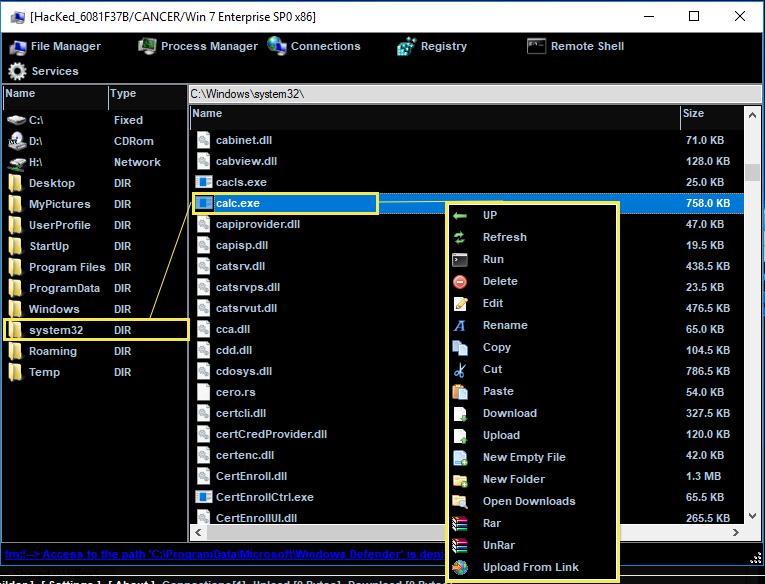Open the ProgramData directory
The height and width of the screenshot is (584, 765).
[96, 288]
